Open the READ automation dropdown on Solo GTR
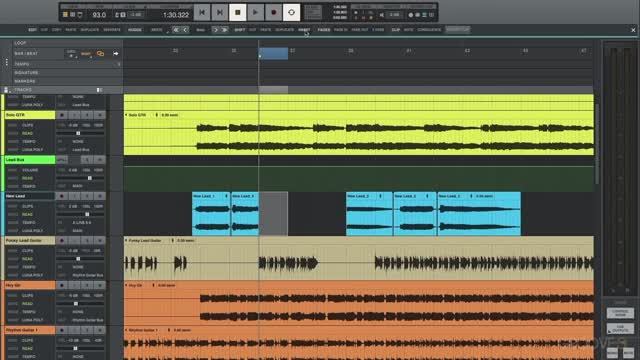 27,133
